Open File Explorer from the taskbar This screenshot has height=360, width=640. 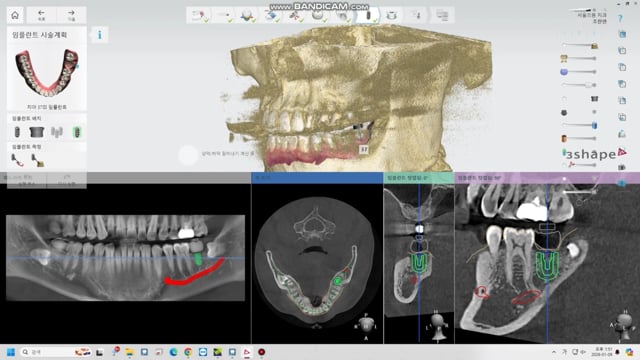[x=129, y=352]
